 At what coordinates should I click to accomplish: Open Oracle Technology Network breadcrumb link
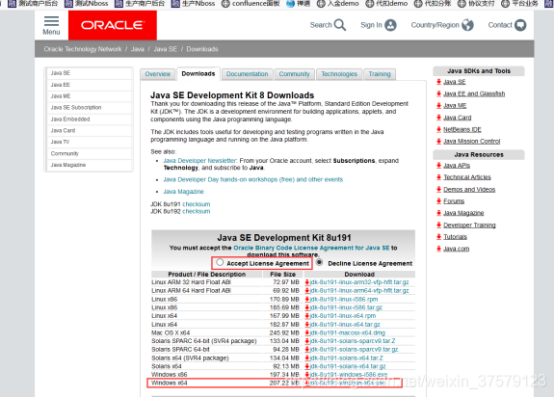82,49
